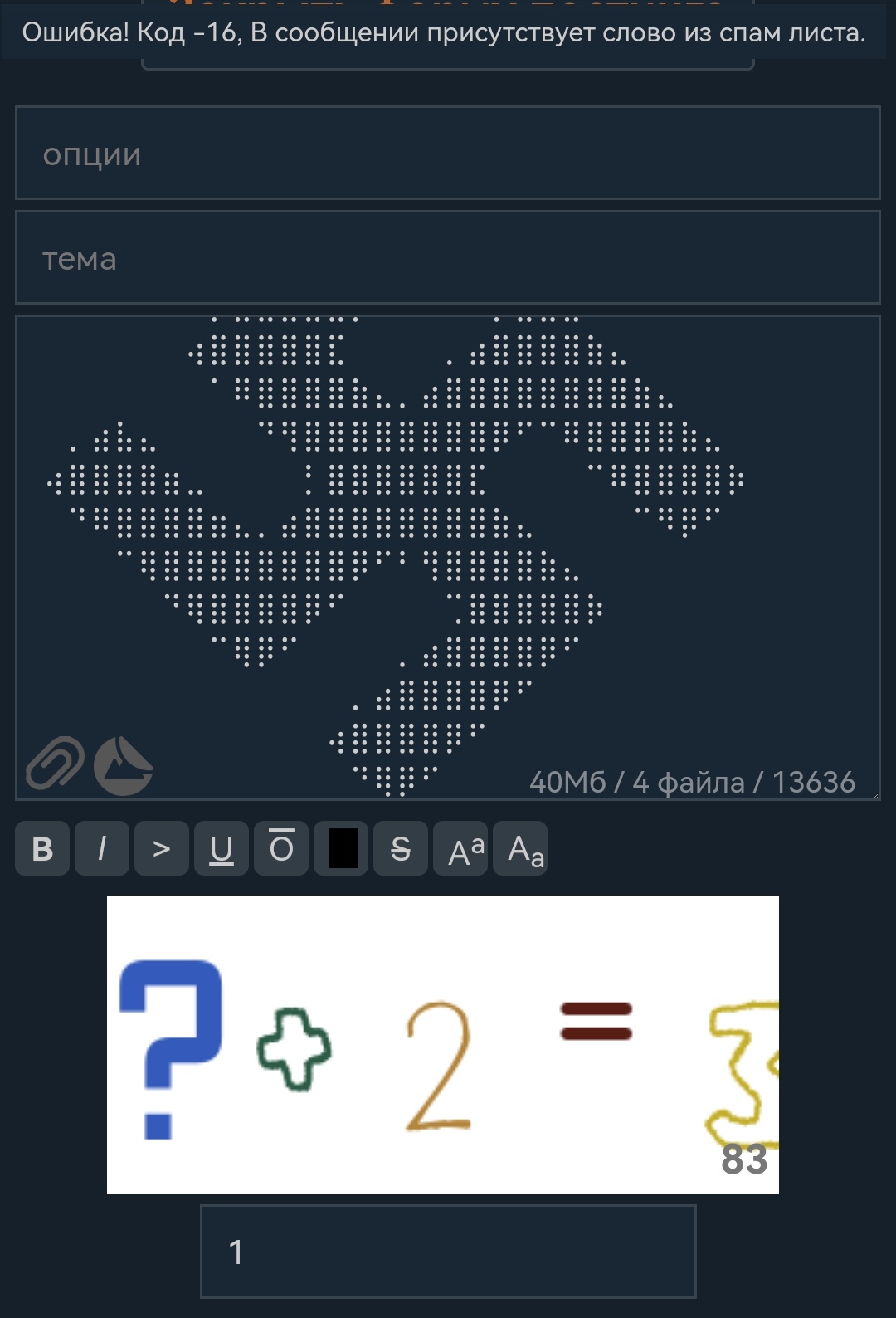This screenshot has width=896, height=1318.
Task: Click the message box resize handle
Action: pos(875,795)
